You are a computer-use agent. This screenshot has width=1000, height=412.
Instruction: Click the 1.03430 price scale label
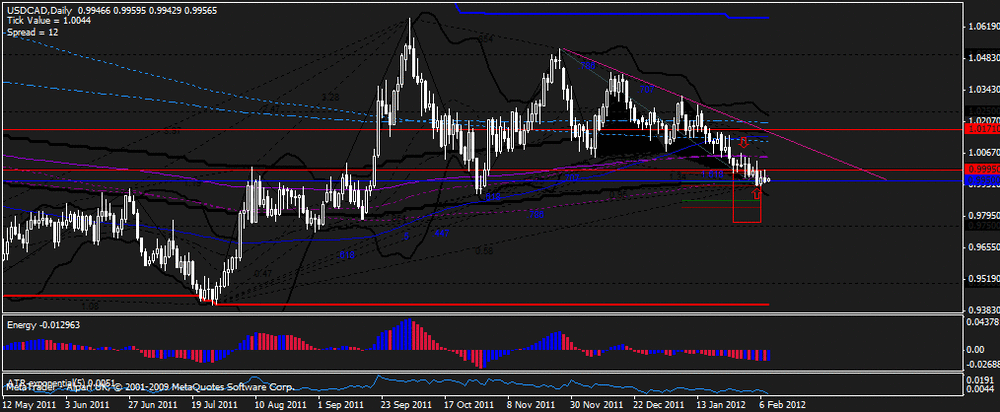coord(983,89)
